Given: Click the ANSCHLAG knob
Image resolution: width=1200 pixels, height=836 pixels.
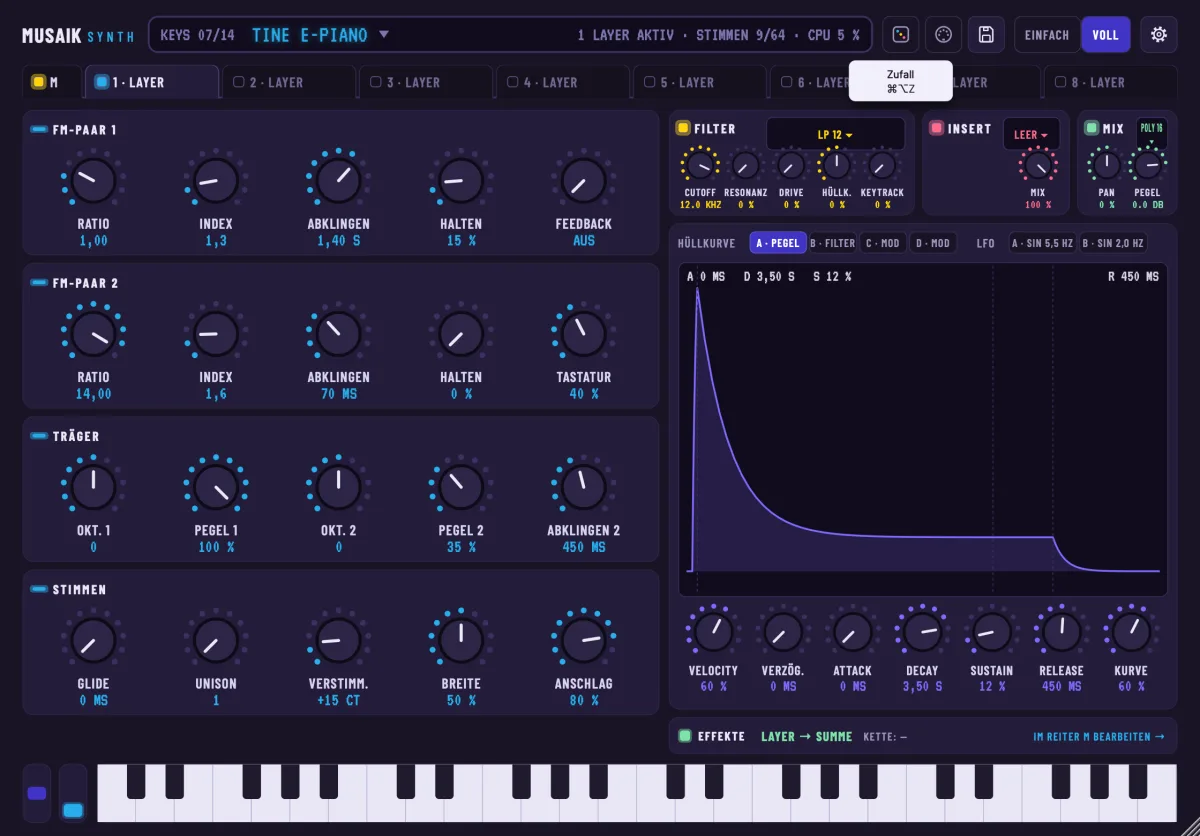Looking at the screenshot, I should [584, 640].
